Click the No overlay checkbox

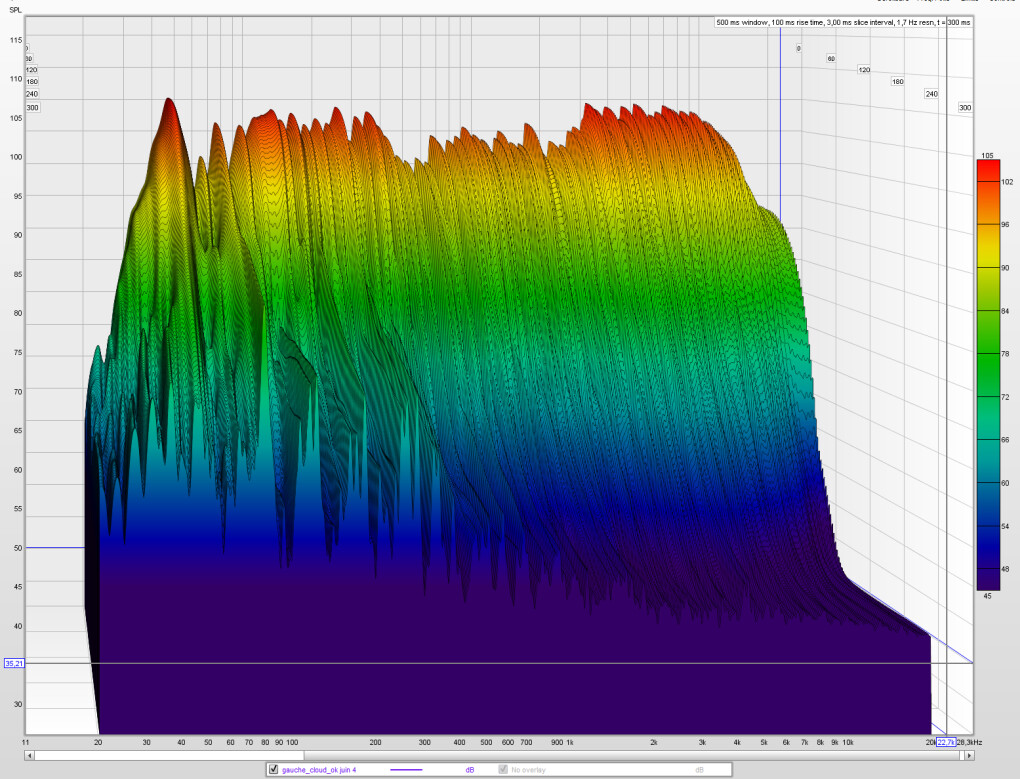[x=503, y=769]
